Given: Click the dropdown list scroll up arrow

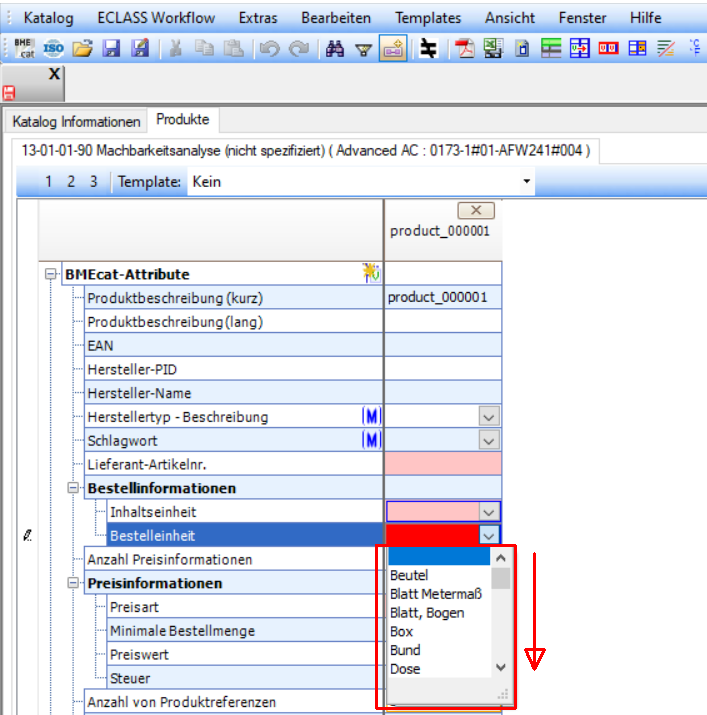Looking at the screenshot, I should pyautogui.click(x=501, y=558).
